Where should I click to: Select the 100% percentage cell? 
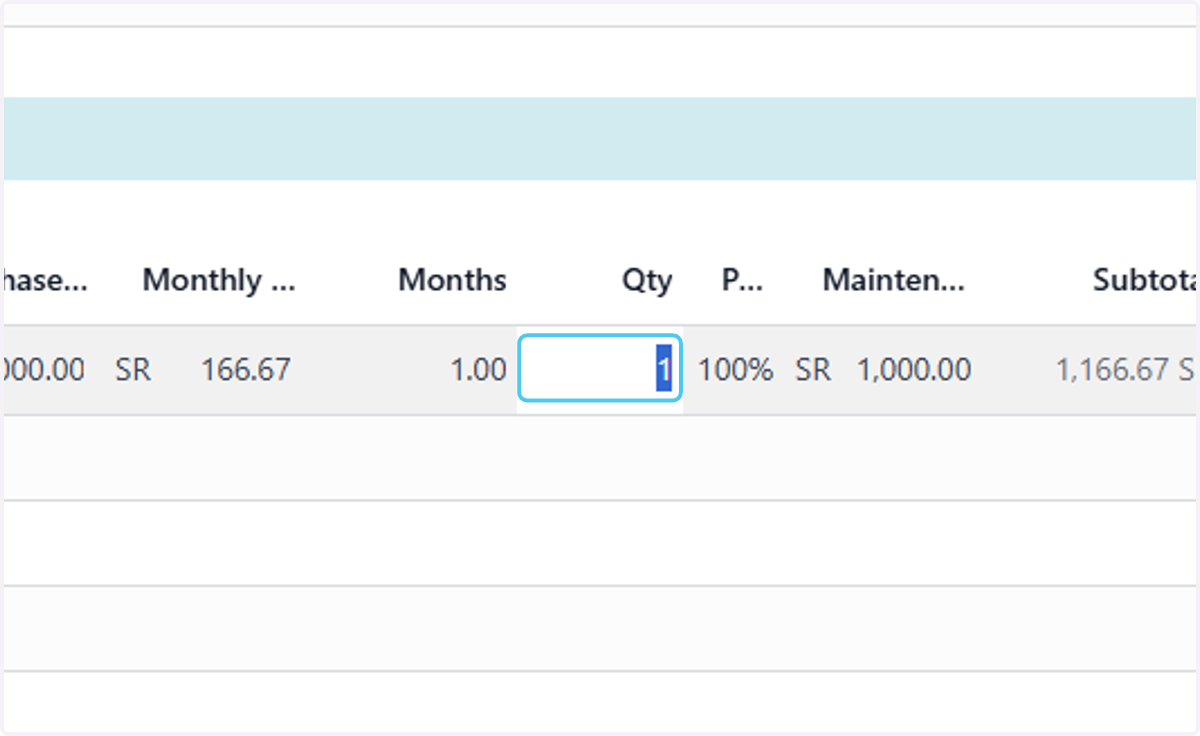click(735, 370)
